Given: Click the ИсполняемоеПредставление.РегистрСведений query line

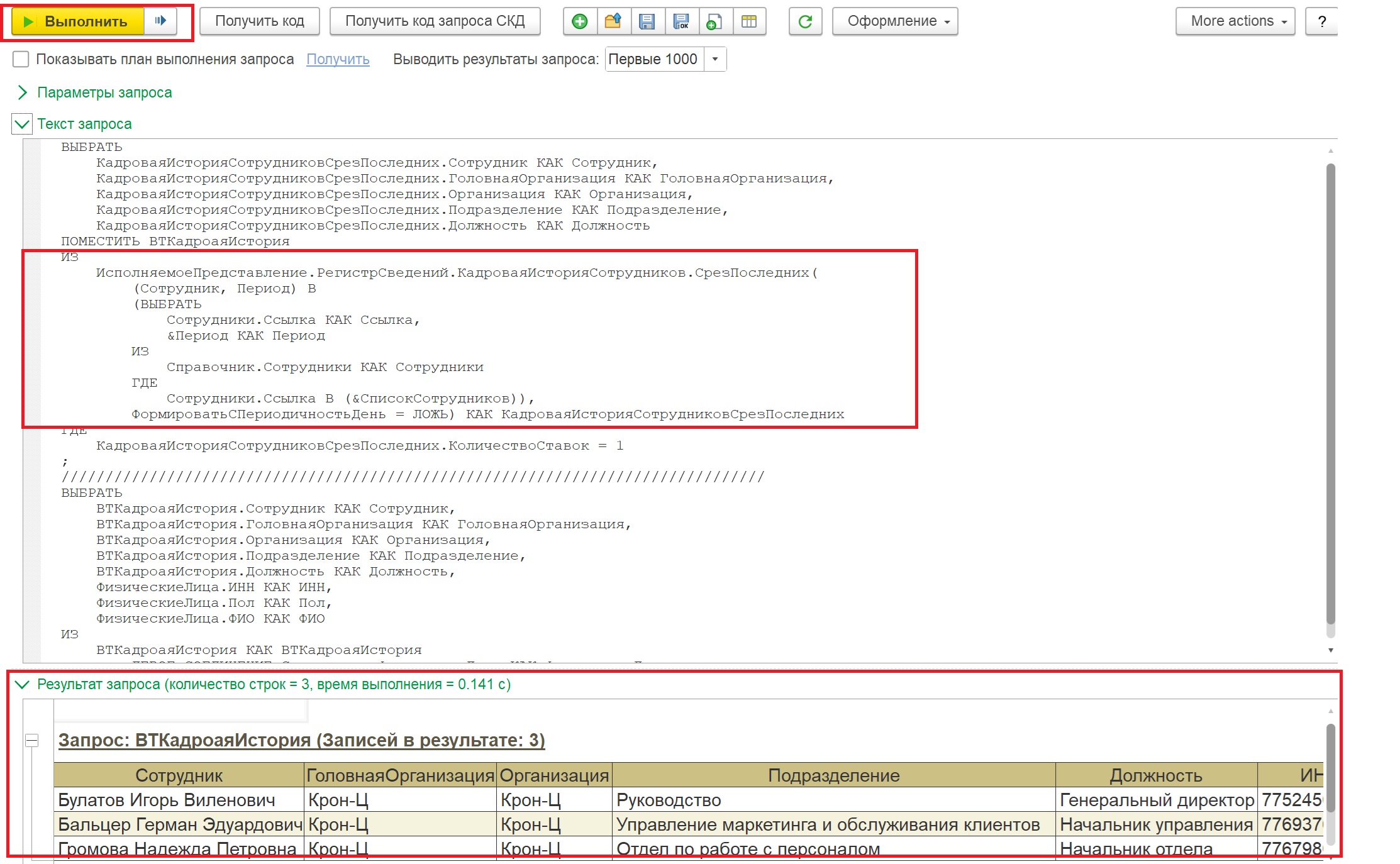Looking at the screenshot, I should pyautogui.click(x=457, y=273).
